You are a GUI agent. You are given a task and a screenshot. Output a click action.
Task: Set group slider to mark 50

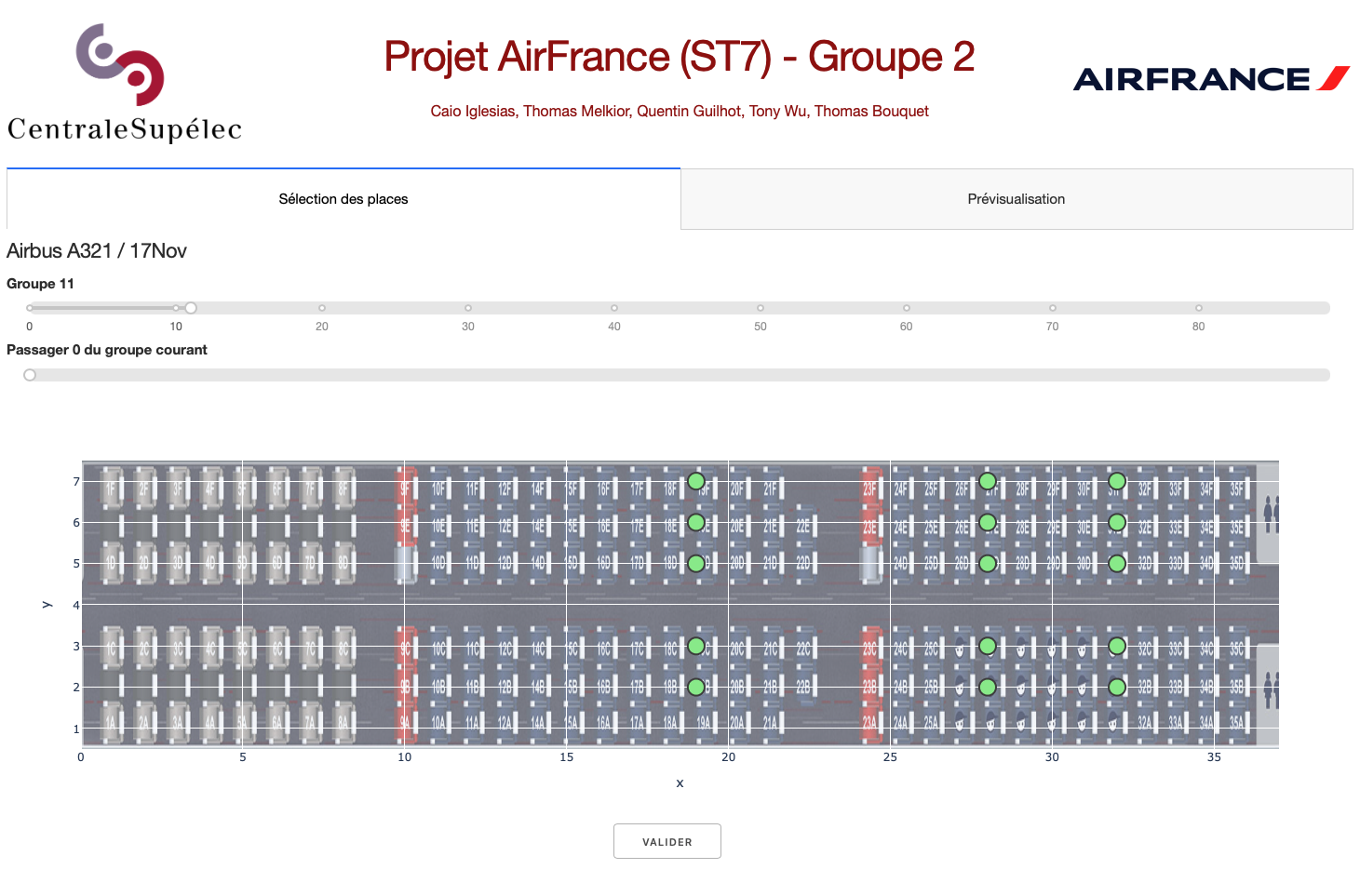click(761, 308)
